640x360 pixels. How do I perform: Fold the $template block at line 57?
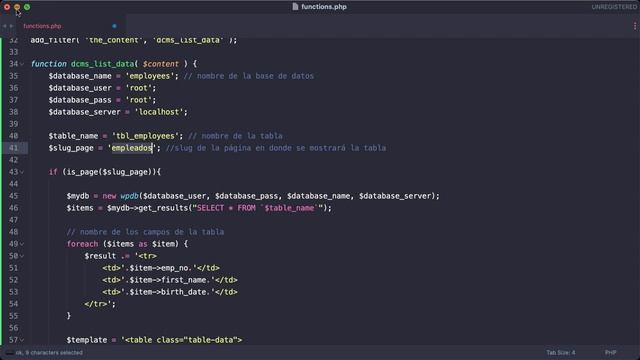[x=22, y=340]
